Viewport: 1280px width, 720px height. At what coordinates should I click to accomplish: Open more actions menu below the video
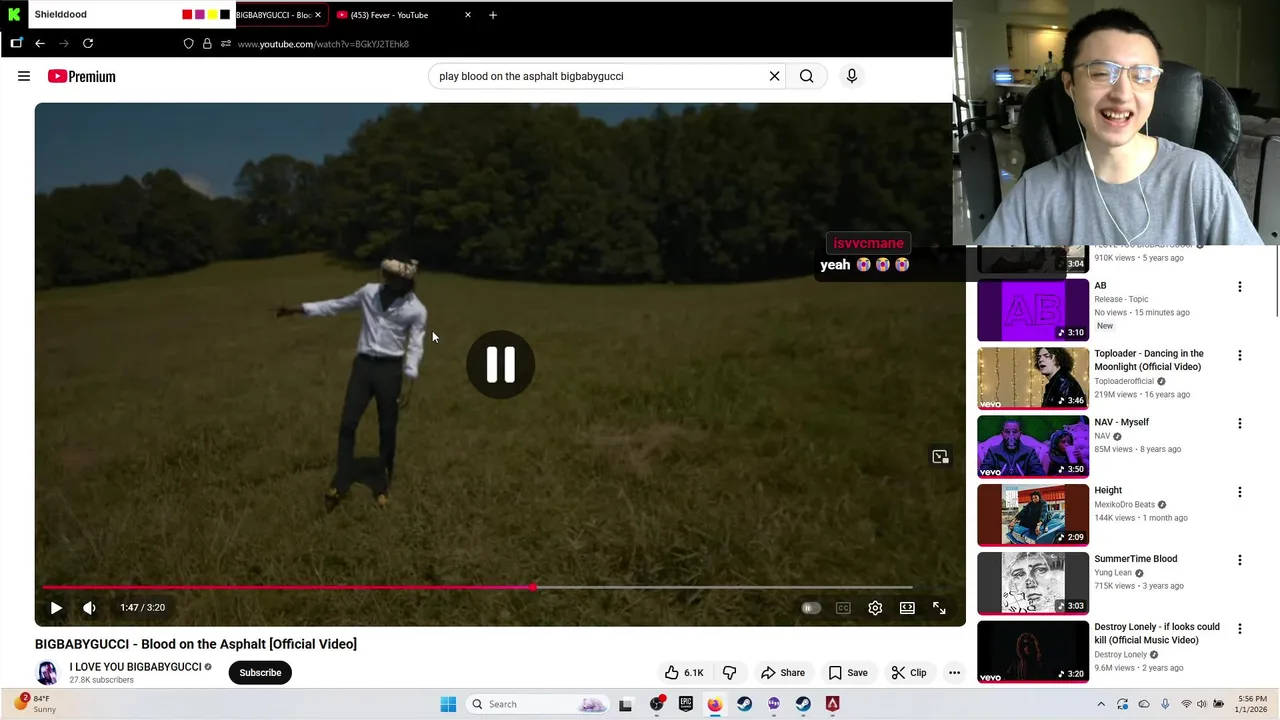(x=954, y=673)
